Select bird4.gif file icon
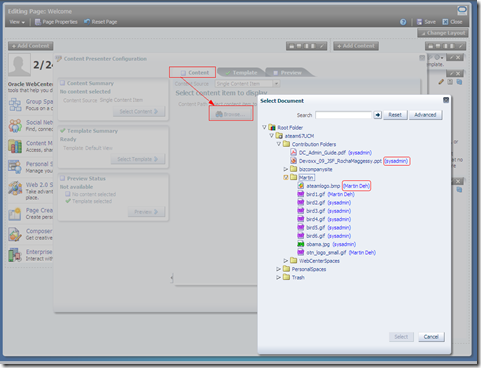The image size is (481, 368). [x=301, y=219]
